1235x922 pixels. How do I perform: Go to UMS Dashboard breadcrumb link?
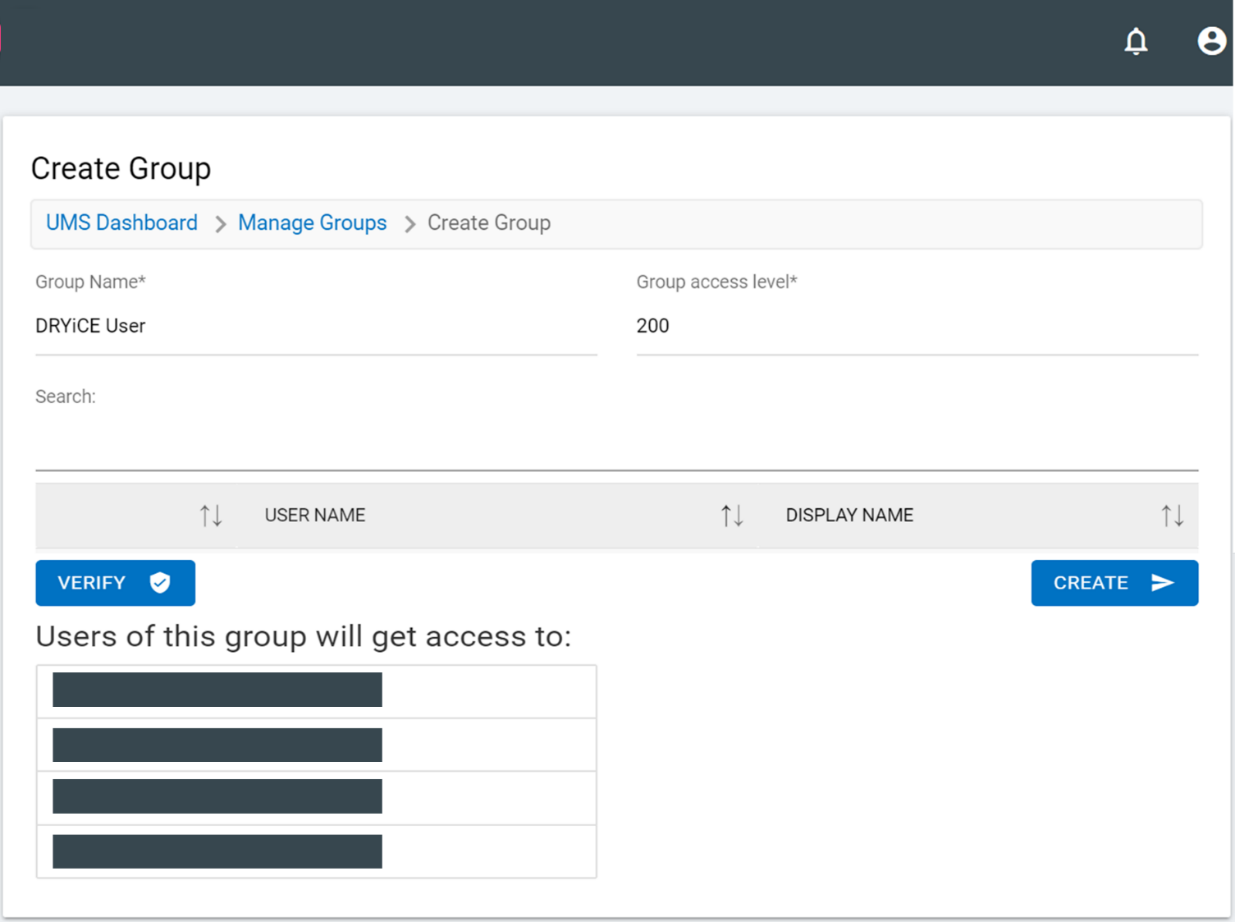point(122,223)
